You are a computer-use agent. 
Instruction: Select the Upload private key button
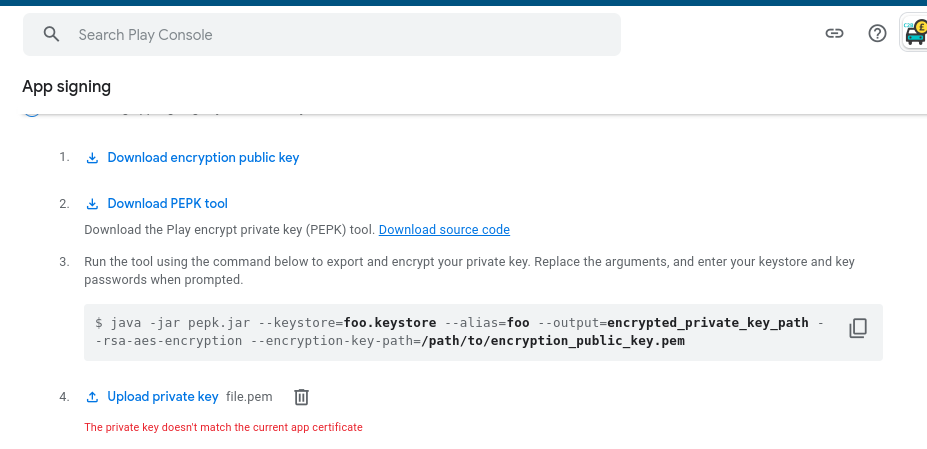(x=162, y=397)
